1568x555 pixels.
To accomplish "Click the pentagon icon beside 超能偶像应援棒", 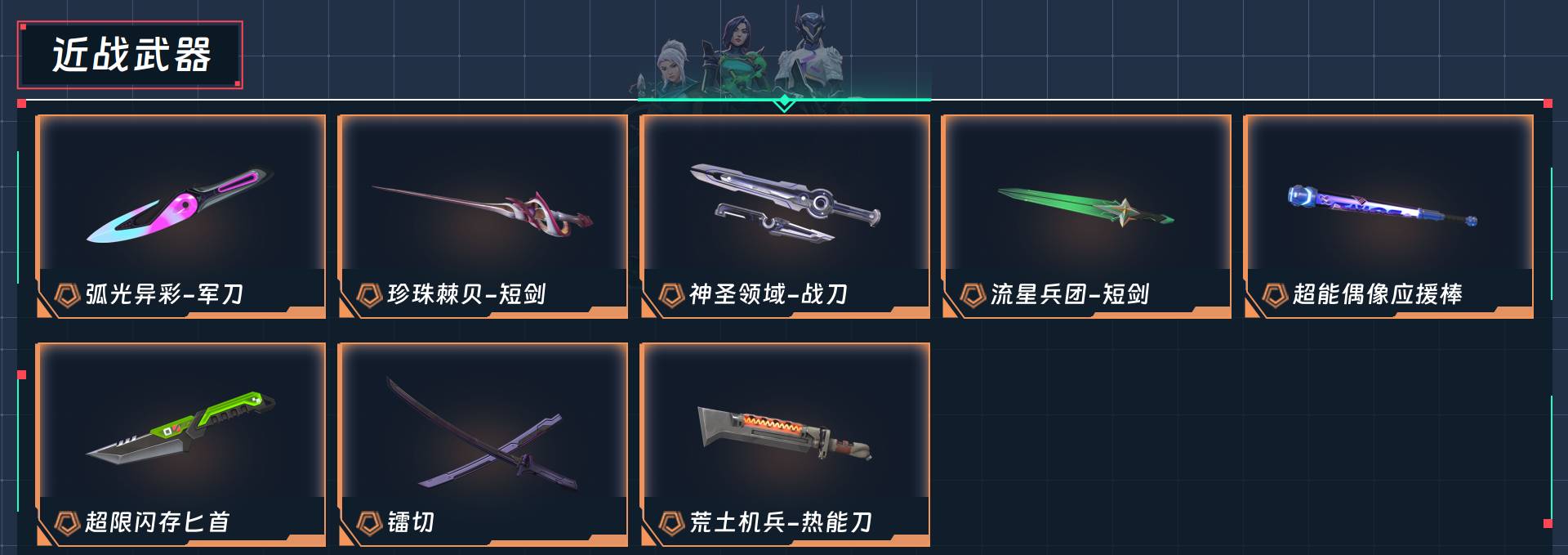I will click(x=1275, y=294).
